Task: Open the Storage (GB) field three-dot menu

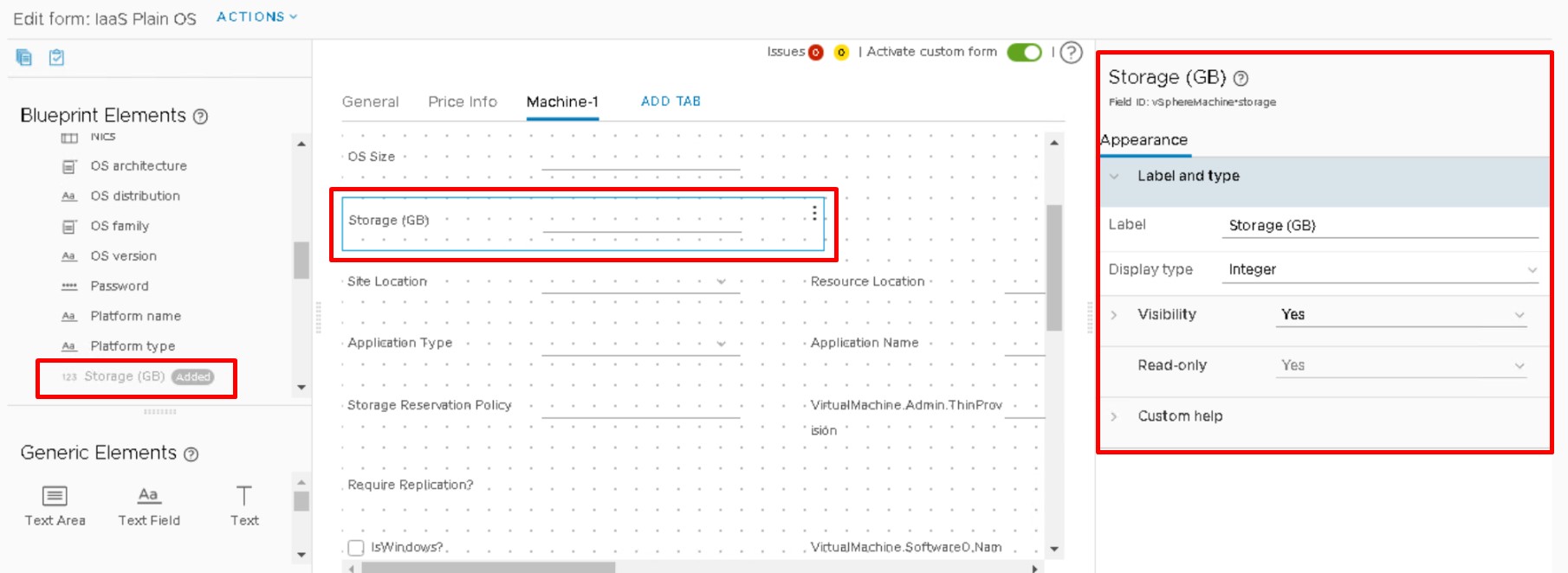Action: (x=814, y=213)
